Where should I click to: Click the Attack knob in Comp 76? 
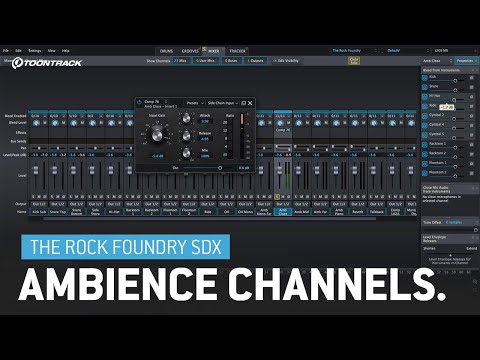(x=186, y=118)
